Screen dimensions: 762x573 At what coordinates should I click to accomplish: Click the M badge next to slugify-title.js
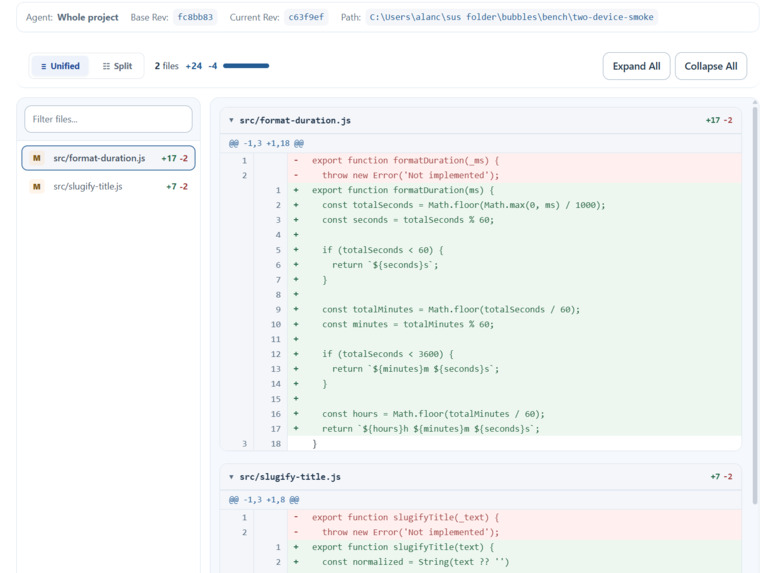coord(36,187)
